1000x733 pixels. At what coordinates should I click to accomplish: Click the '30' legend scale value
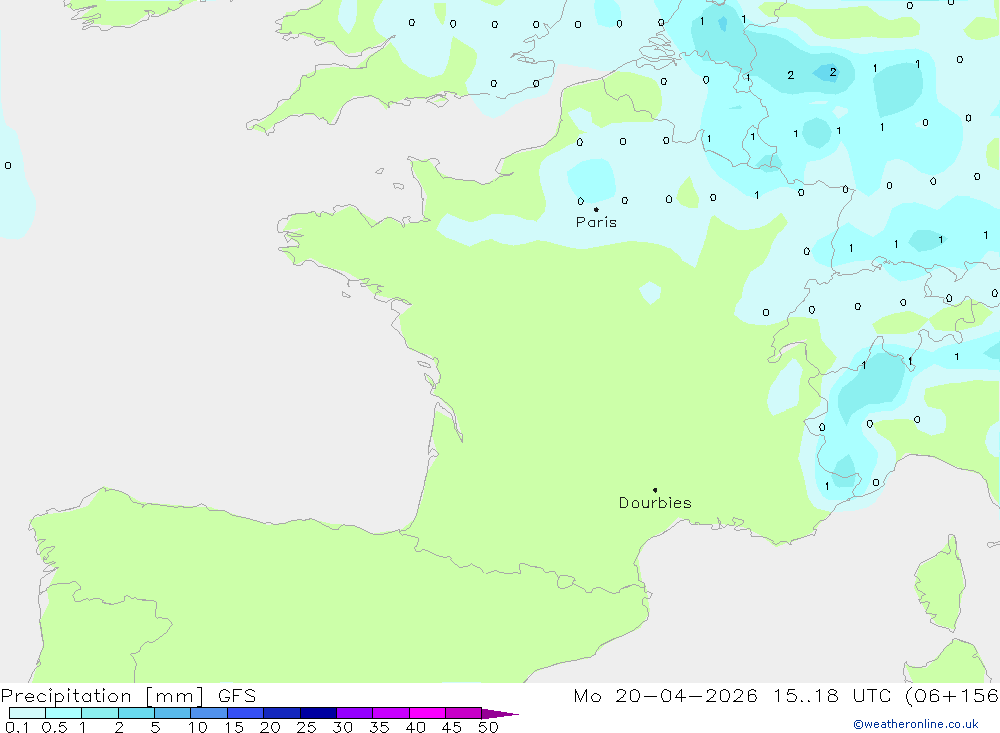tap(343, 727)
